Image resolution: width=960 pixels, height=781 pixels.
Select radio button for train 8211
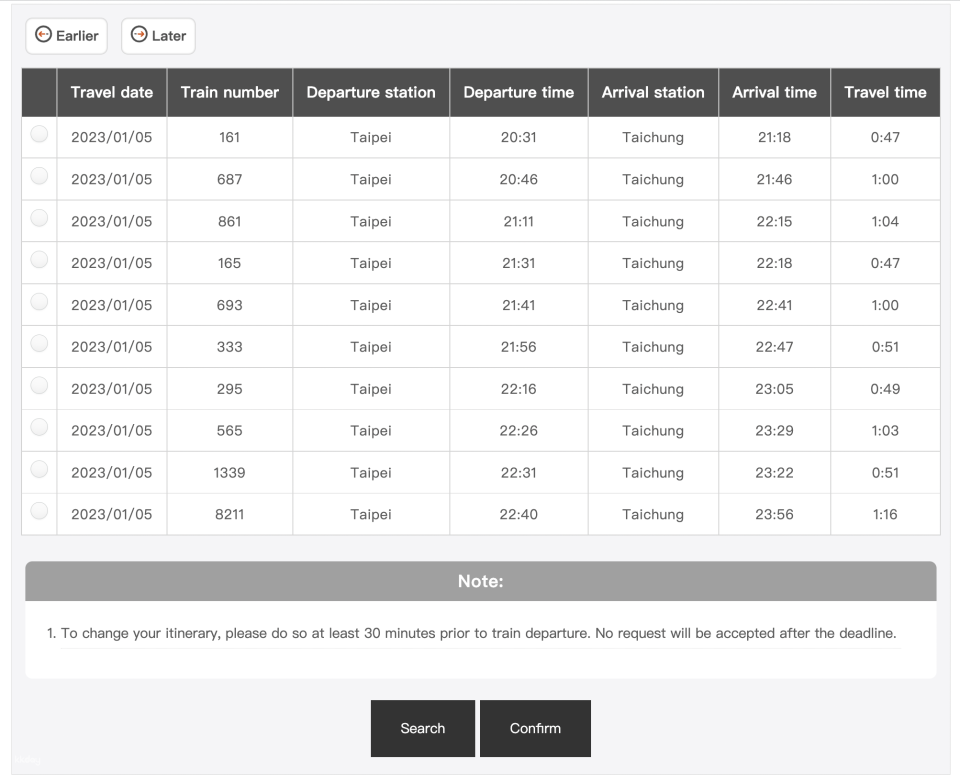click(39, 511)
